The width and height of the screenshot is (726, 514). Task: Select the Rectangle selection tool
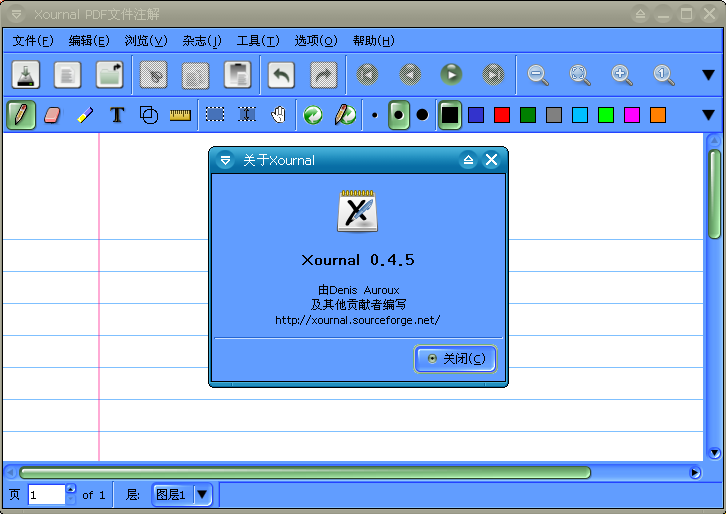click(x=215, y=114)
